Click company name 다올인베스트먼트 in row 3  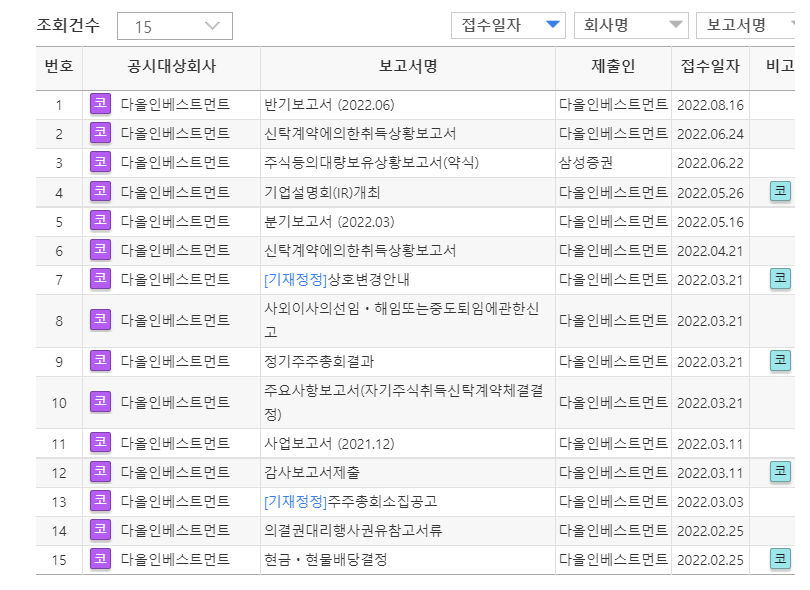tap(175, 162)
